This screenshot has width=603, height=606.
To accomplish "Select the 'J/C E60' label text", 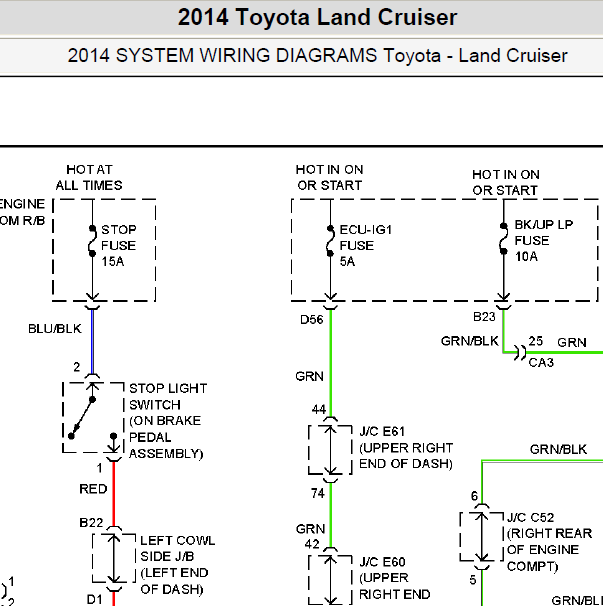I will [x=382, y=562].
